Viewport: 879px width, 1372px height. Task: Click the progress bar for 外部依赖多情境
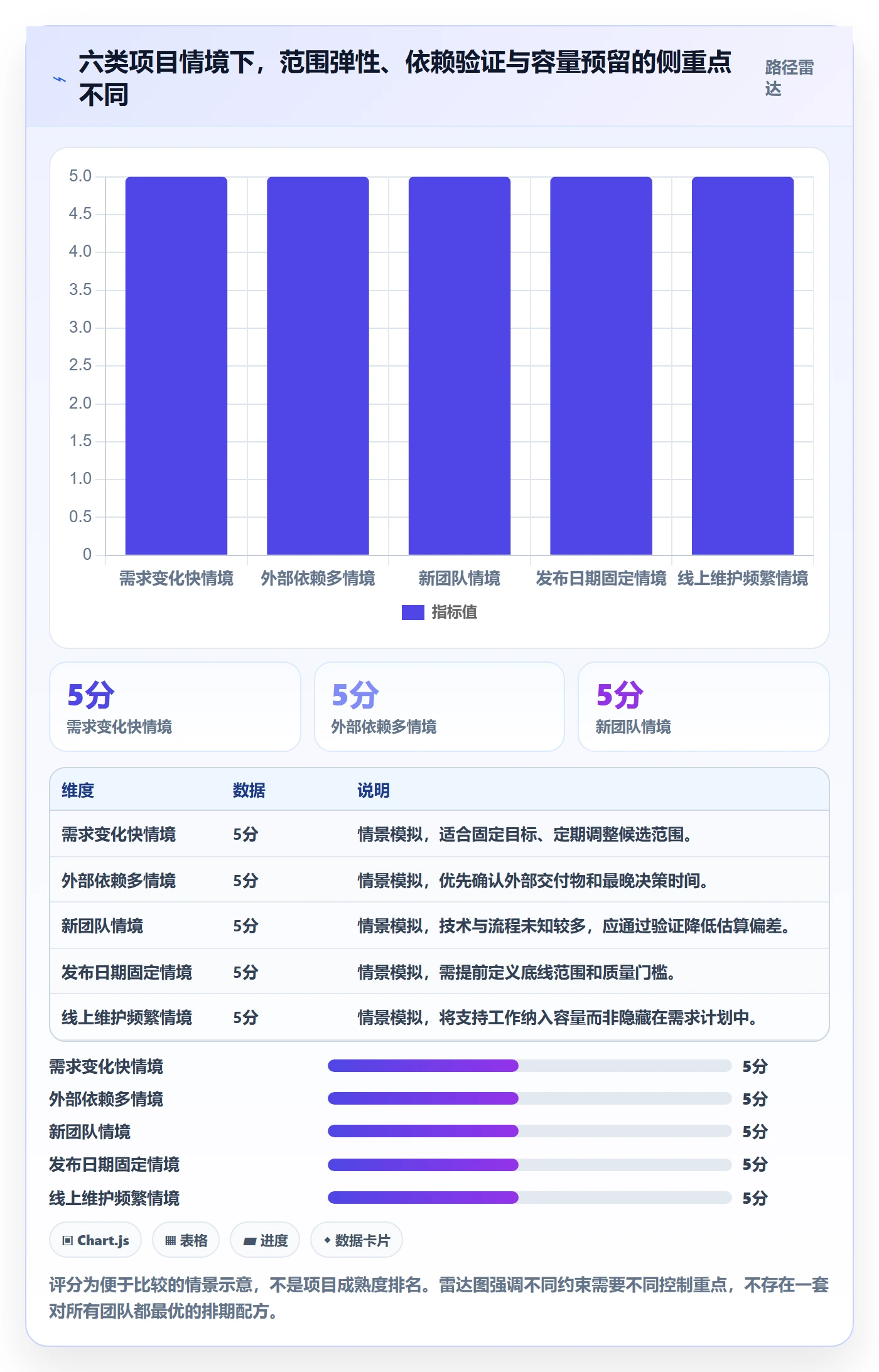pos(530,1098)
